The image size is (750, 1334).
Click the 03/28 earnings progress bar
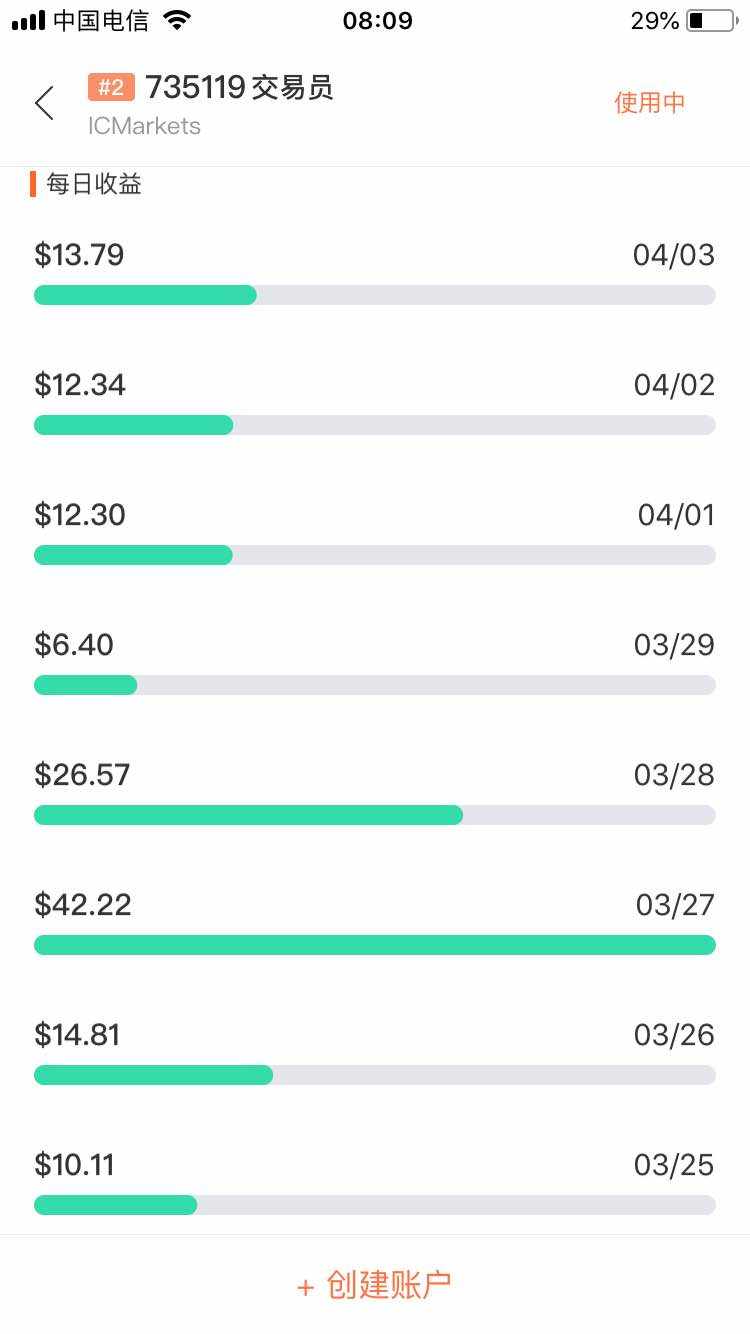coord(374,815)
